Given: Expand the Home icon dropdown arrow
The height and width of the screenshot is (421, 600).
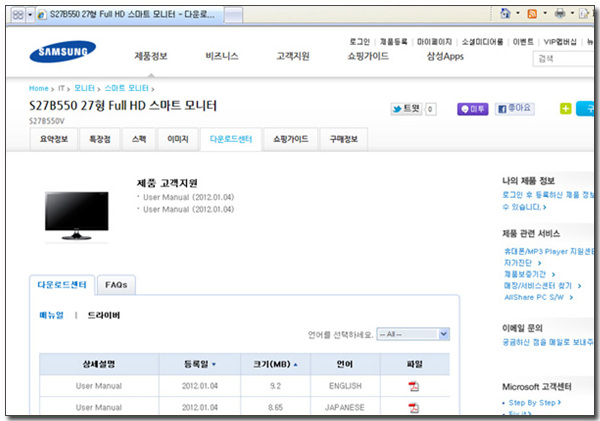Looking at the screenshot, I should [x=518, y=13].
